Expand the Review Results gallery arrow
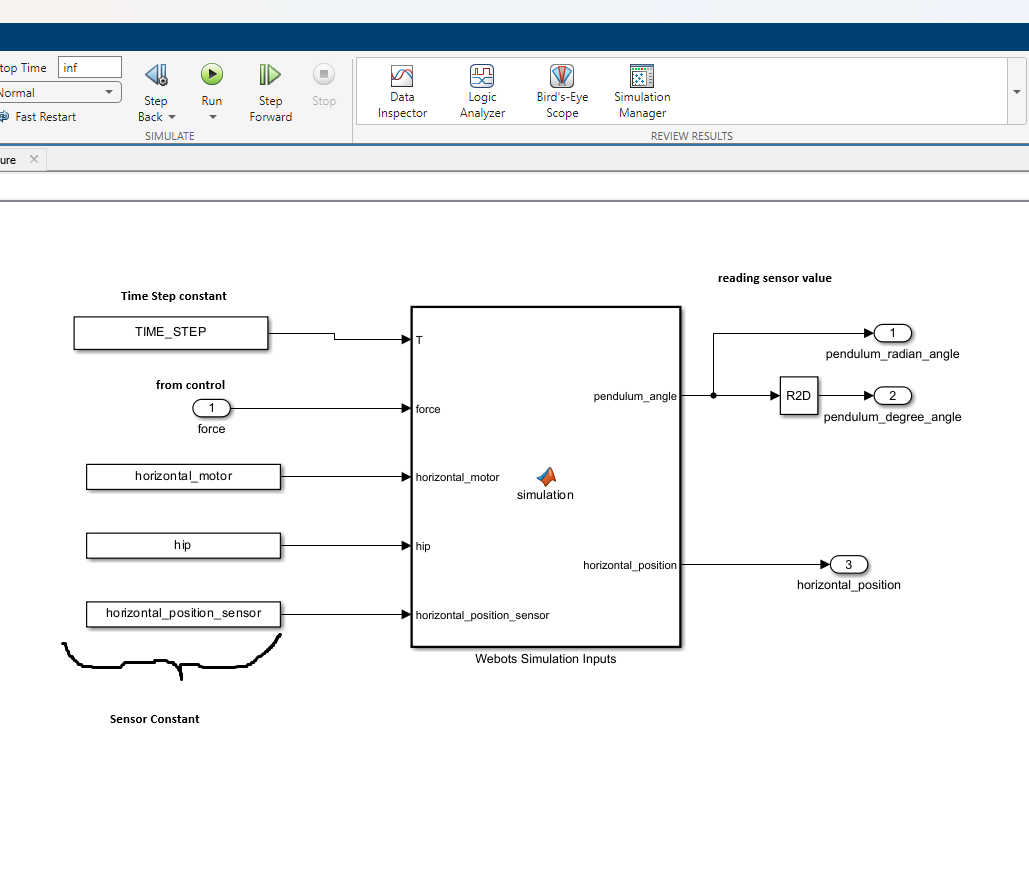 tap(1017, 92)
